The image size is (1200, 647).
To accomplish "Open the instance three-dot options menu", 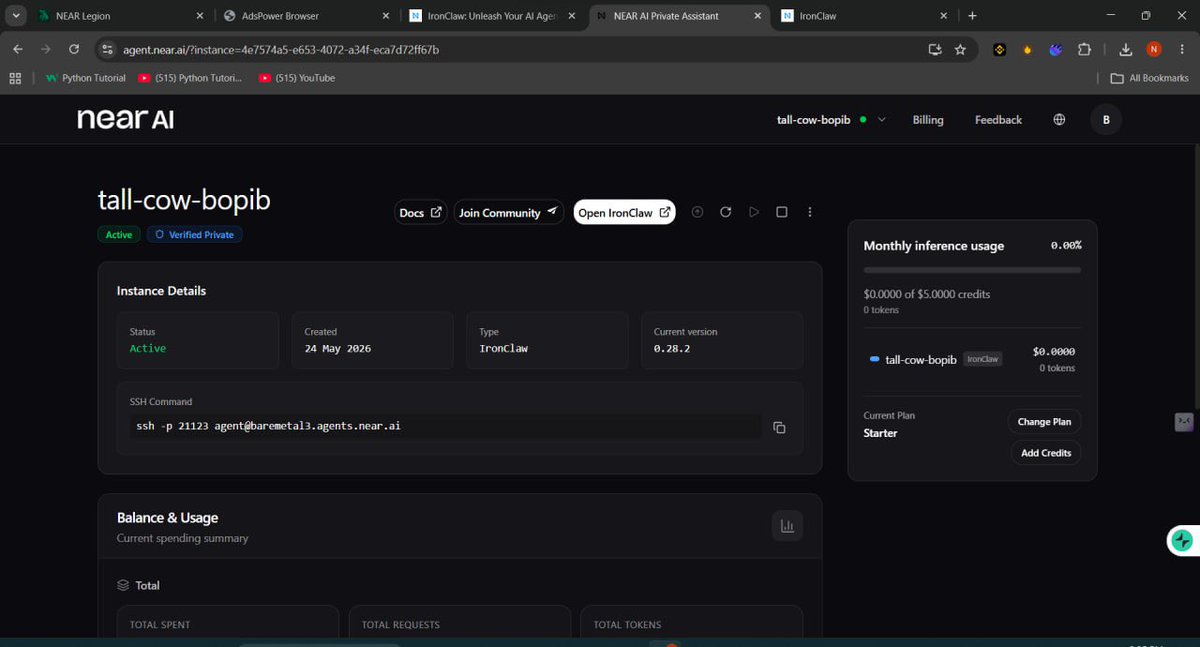I will (810, 212).
